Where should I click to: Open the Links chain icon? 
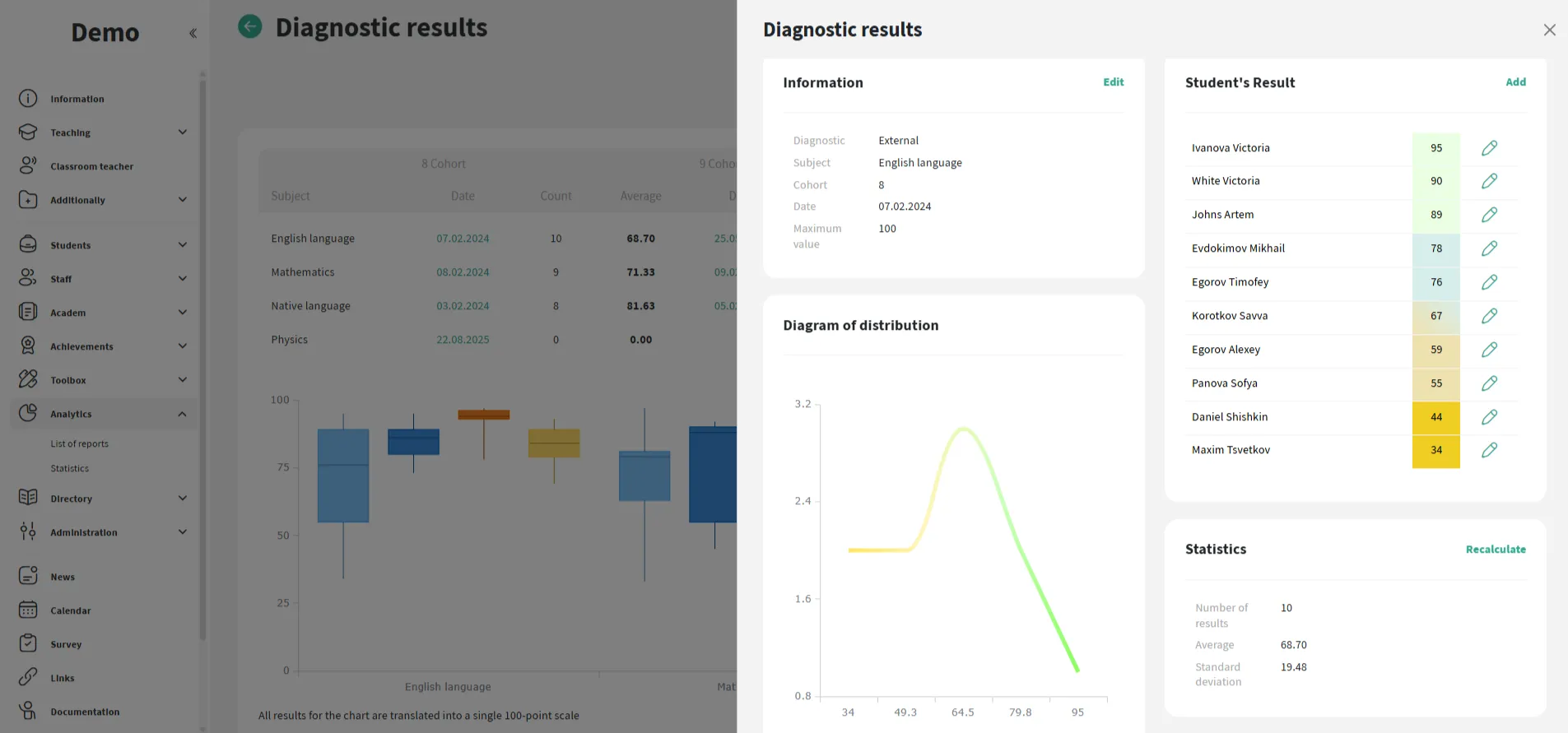28,678
